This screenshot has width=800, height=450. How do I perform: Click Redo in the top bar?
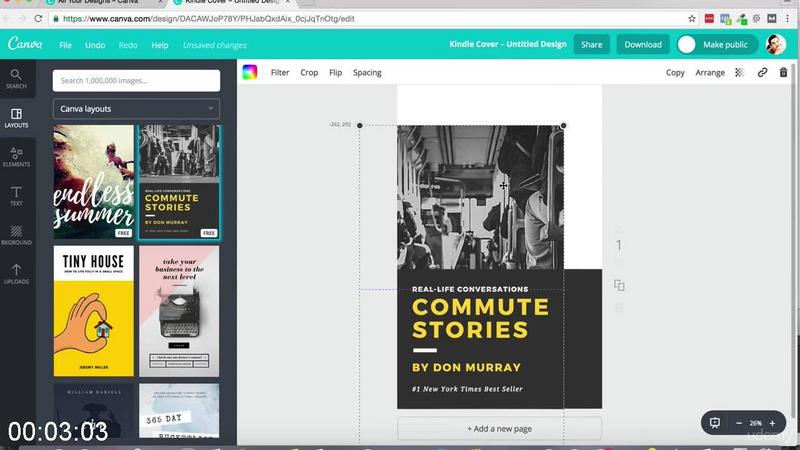[128, 45]
